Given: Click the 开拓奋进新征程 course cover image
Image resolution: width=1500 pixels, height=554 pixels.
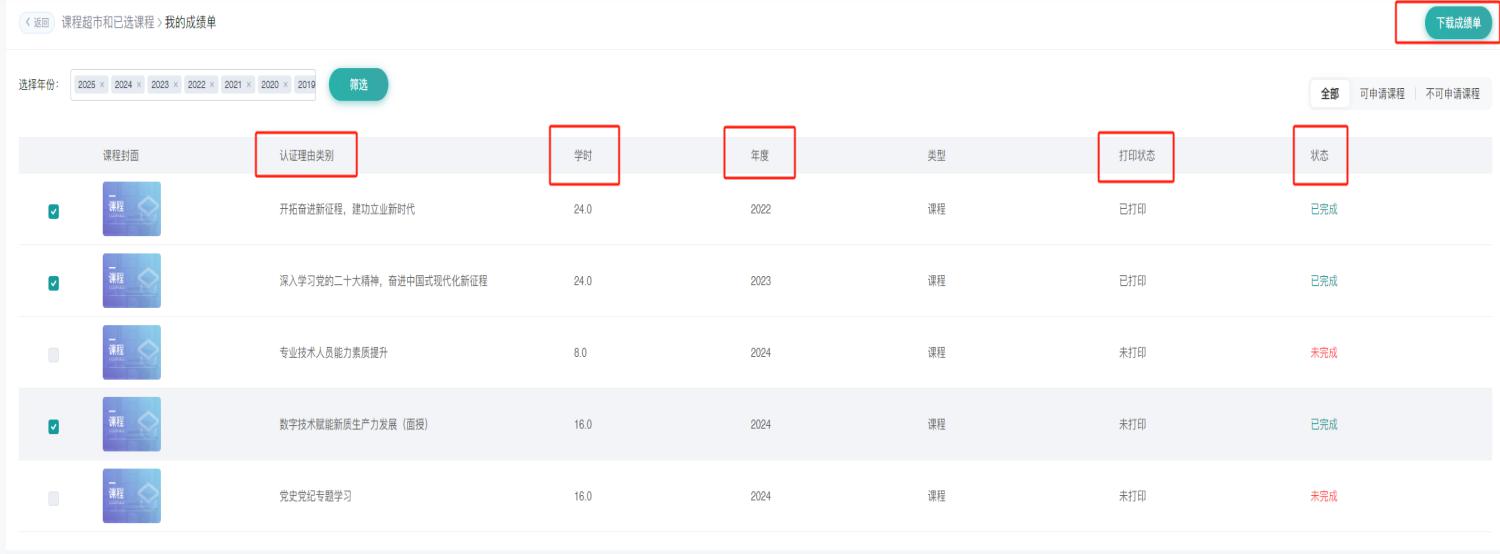Looking at the screenshot, I should 131,209.
